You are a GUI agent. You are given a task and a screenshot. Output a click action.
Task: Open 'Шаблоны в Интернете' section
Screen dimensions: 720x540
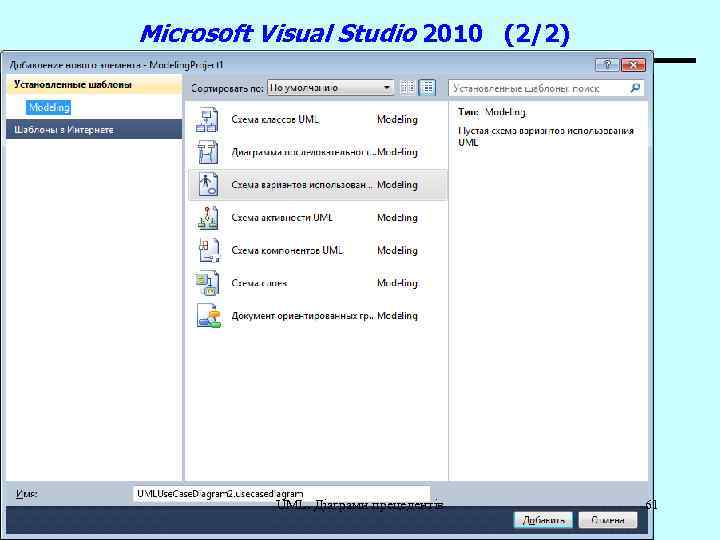pos(94,129)
